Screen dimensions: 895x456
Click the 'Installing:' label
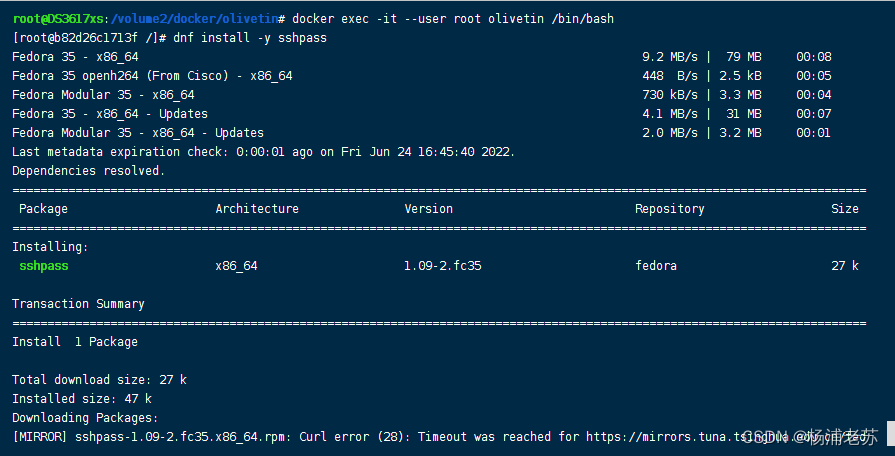pos(50,247)
